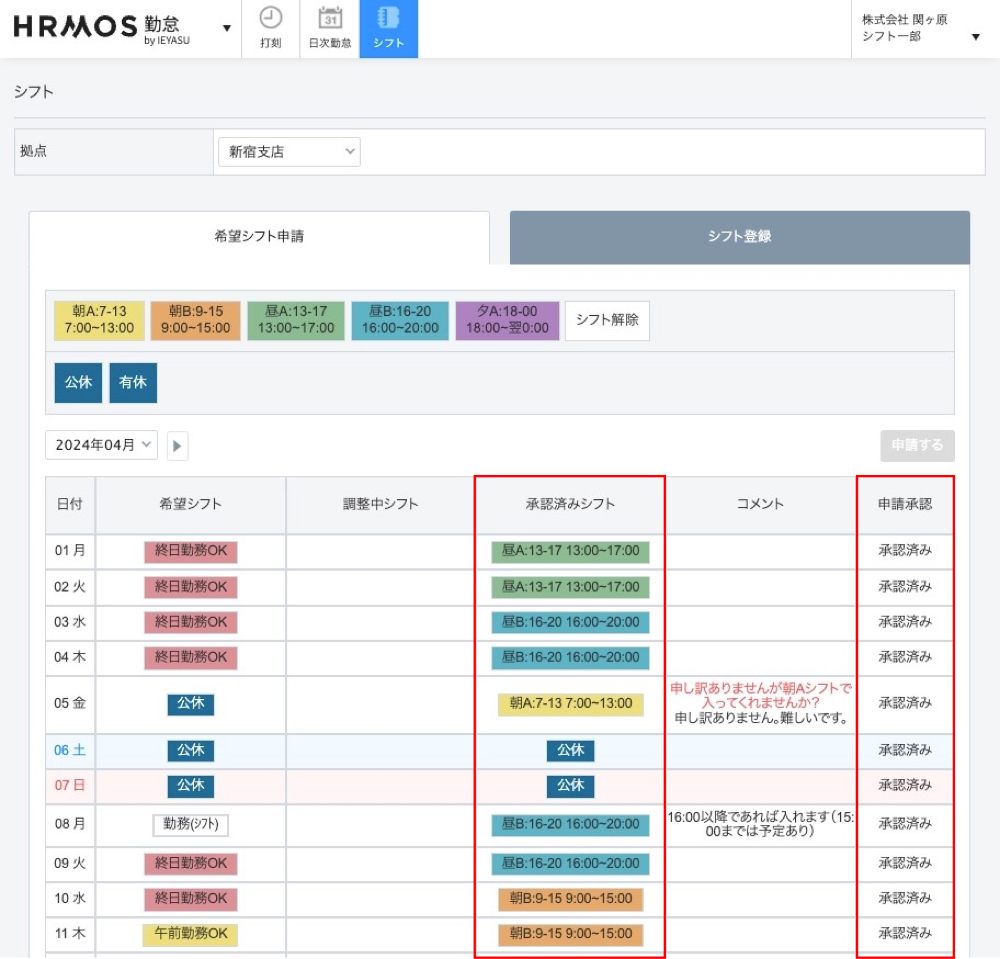This screenshot has height=959, width=1000.
Task: Open the 2024年04月 month selector
Action: tap(101, 446)
